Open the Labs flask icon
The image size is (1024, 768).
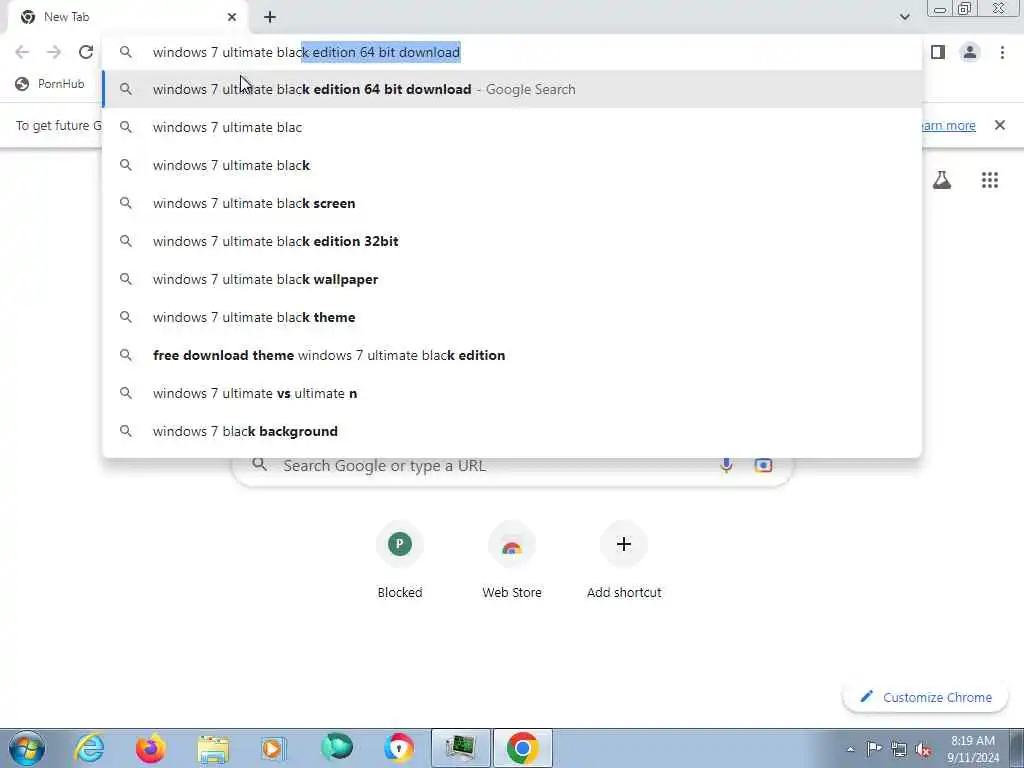942,180
